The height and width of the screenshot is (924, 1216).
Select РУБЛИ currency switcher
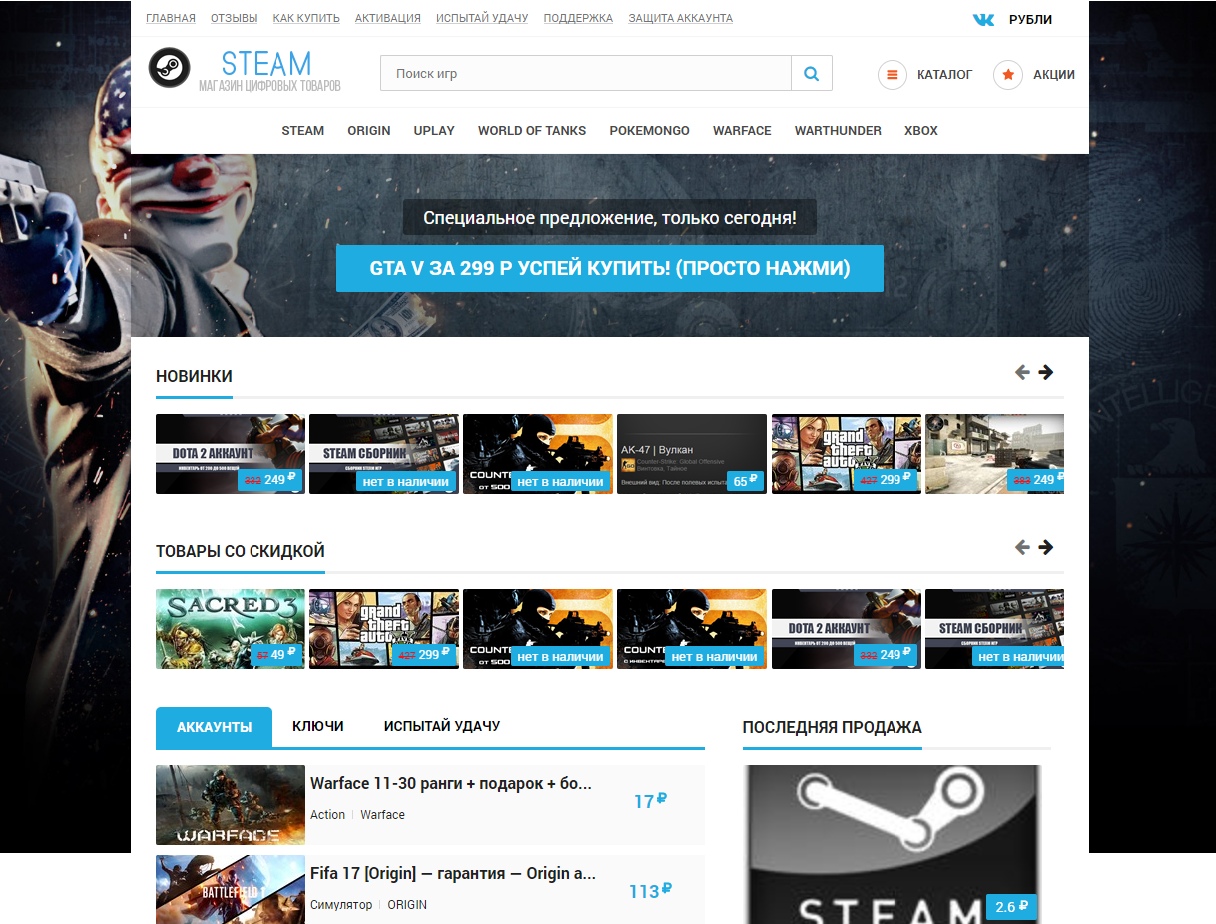coord(1030,19)
